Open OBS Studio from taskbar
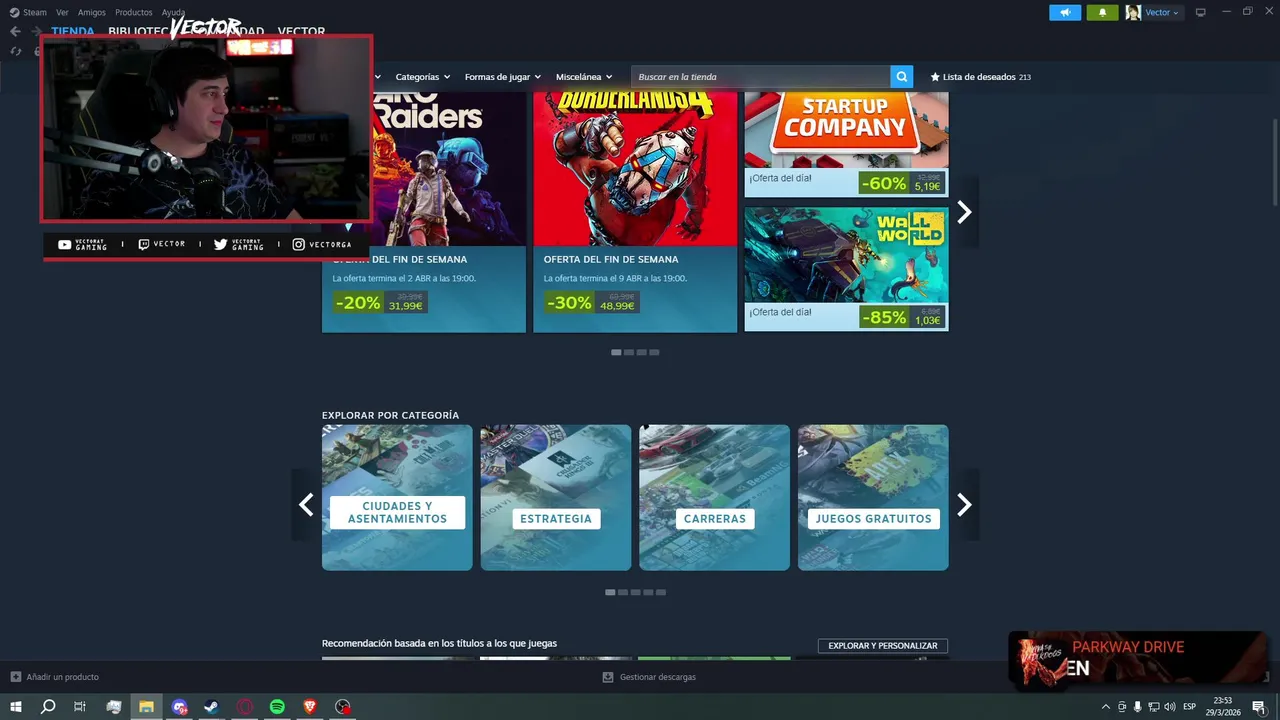Screen dimensions: 1280x720 point(343,706)
